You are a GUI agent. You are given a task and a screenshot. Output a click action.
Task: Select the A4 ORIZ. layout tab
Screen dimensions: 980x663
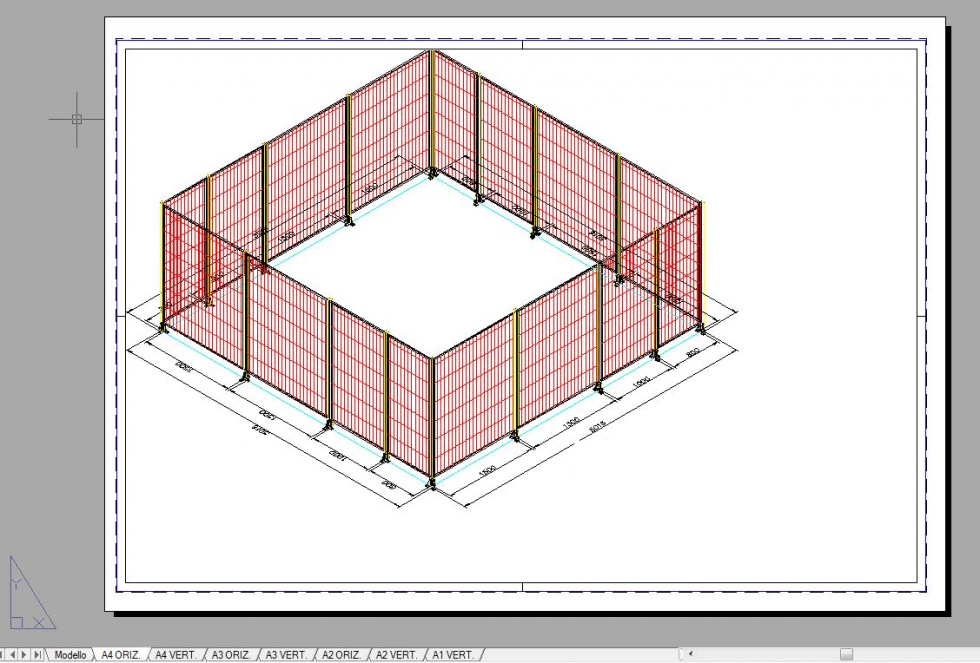(x=121, y=655)
